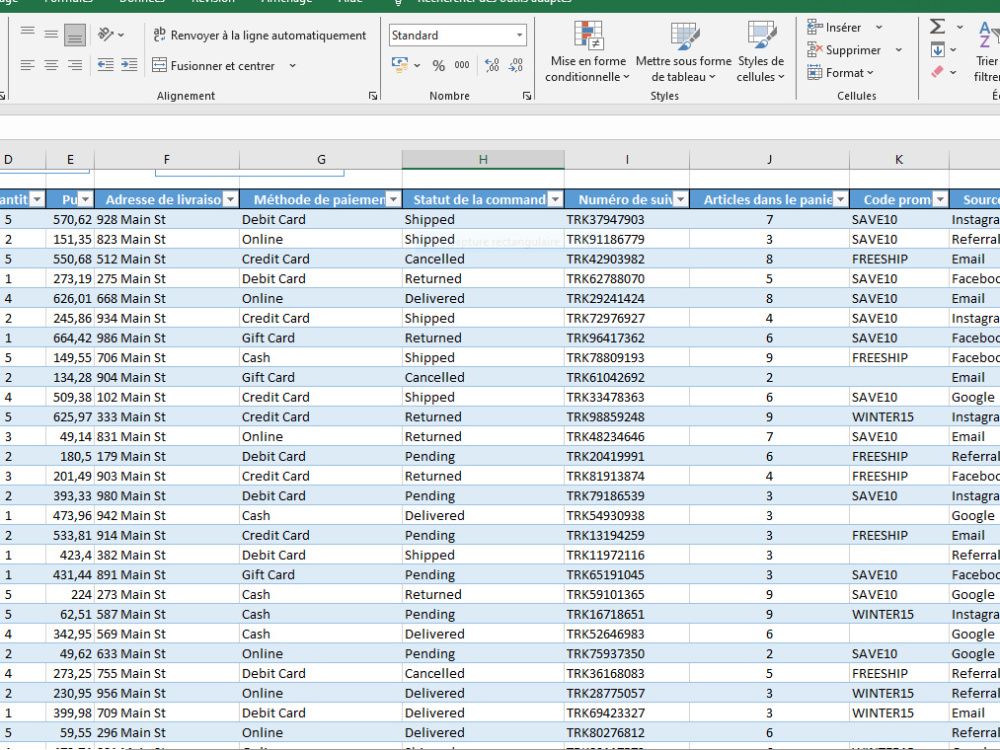Open text orientation options

110,34
